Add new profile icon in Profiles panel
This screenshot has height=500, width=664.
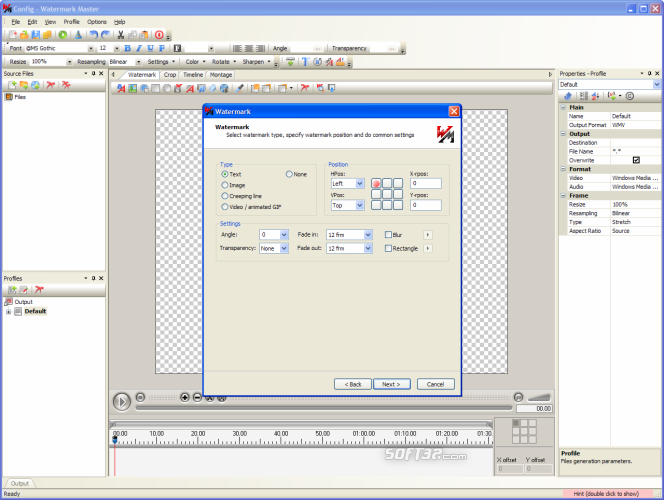(x=12, y=290)
